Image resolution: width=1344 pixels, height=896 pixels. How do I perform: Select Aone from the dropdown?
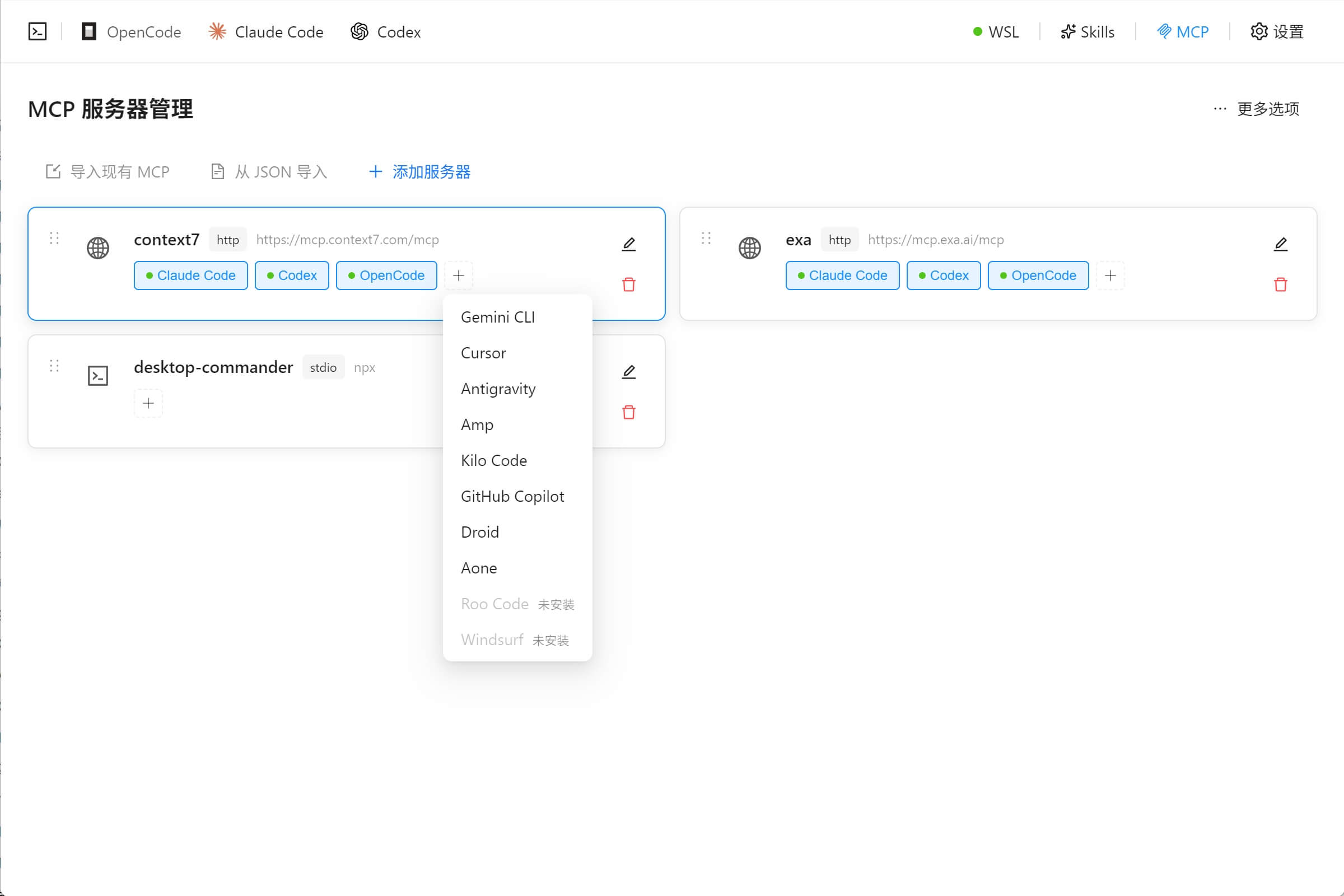517,568
